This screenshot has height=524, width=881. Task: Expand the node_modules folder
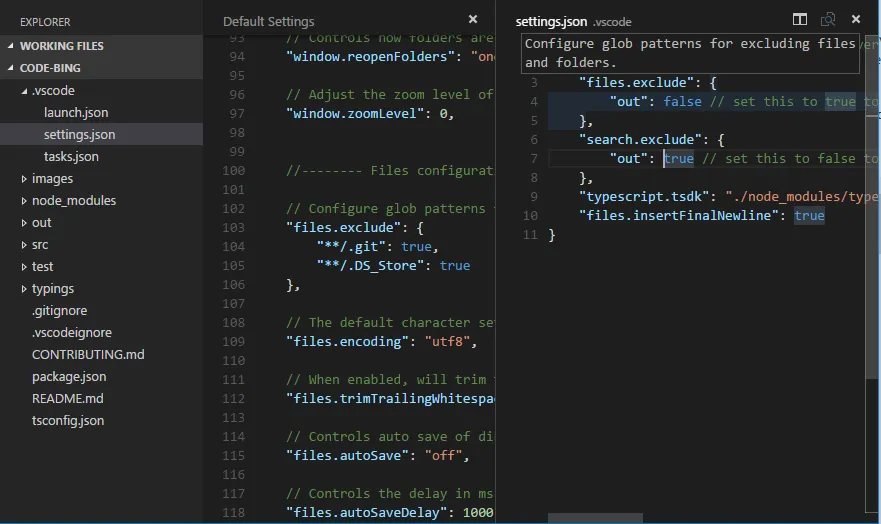24,201
